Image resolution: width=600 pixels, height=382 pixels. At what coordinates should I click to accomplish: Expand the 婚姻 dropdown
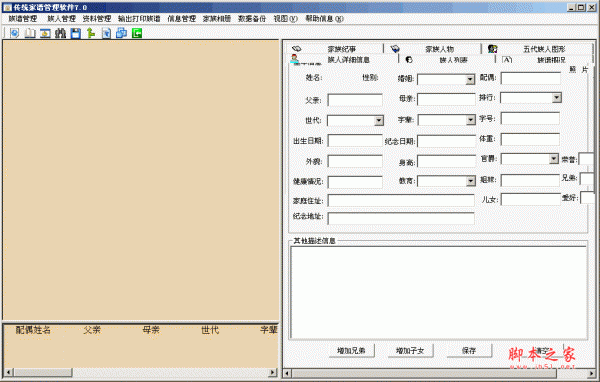(x=470, y=79)
